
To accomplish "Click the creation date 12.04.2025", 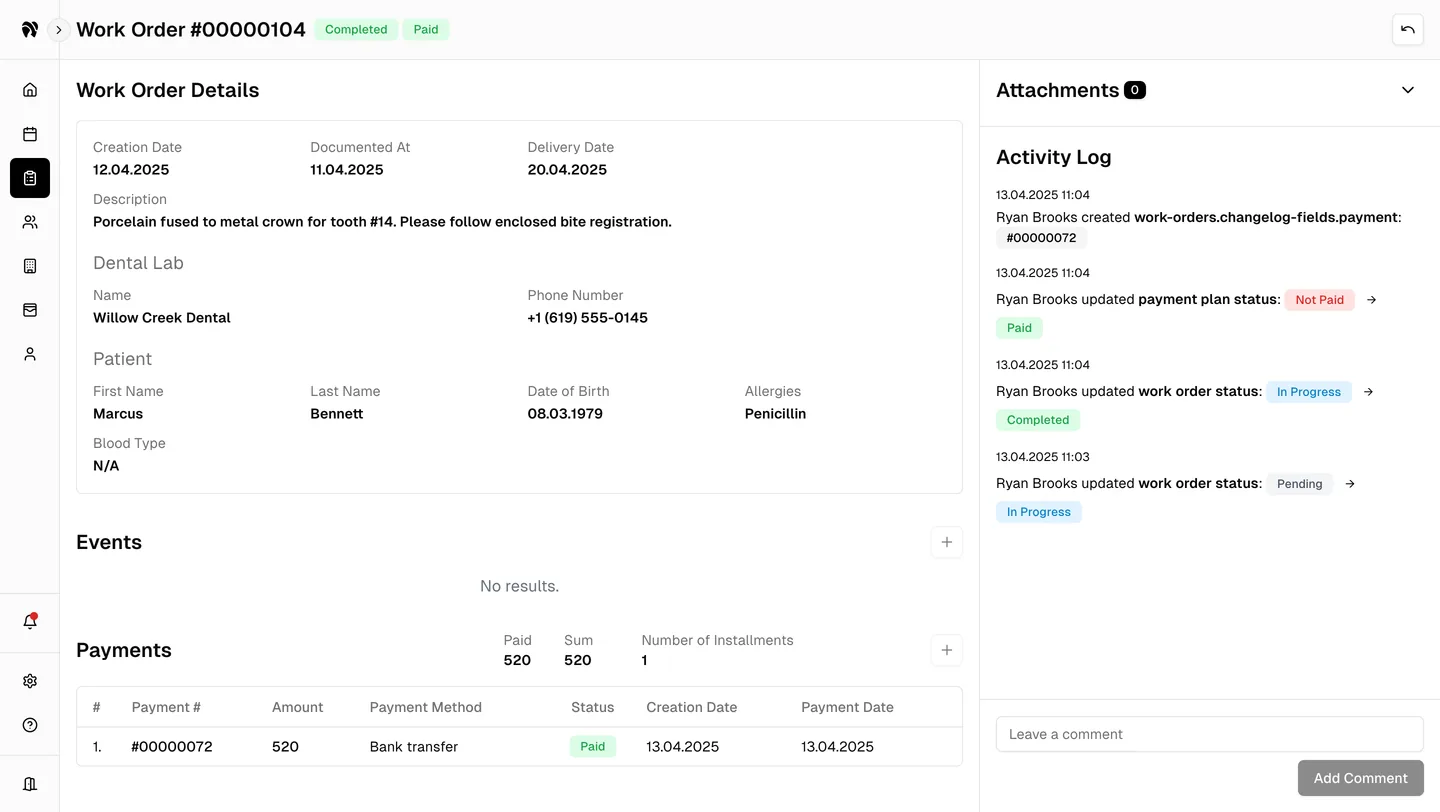I will pyautogui.click(x=131, y=170).
